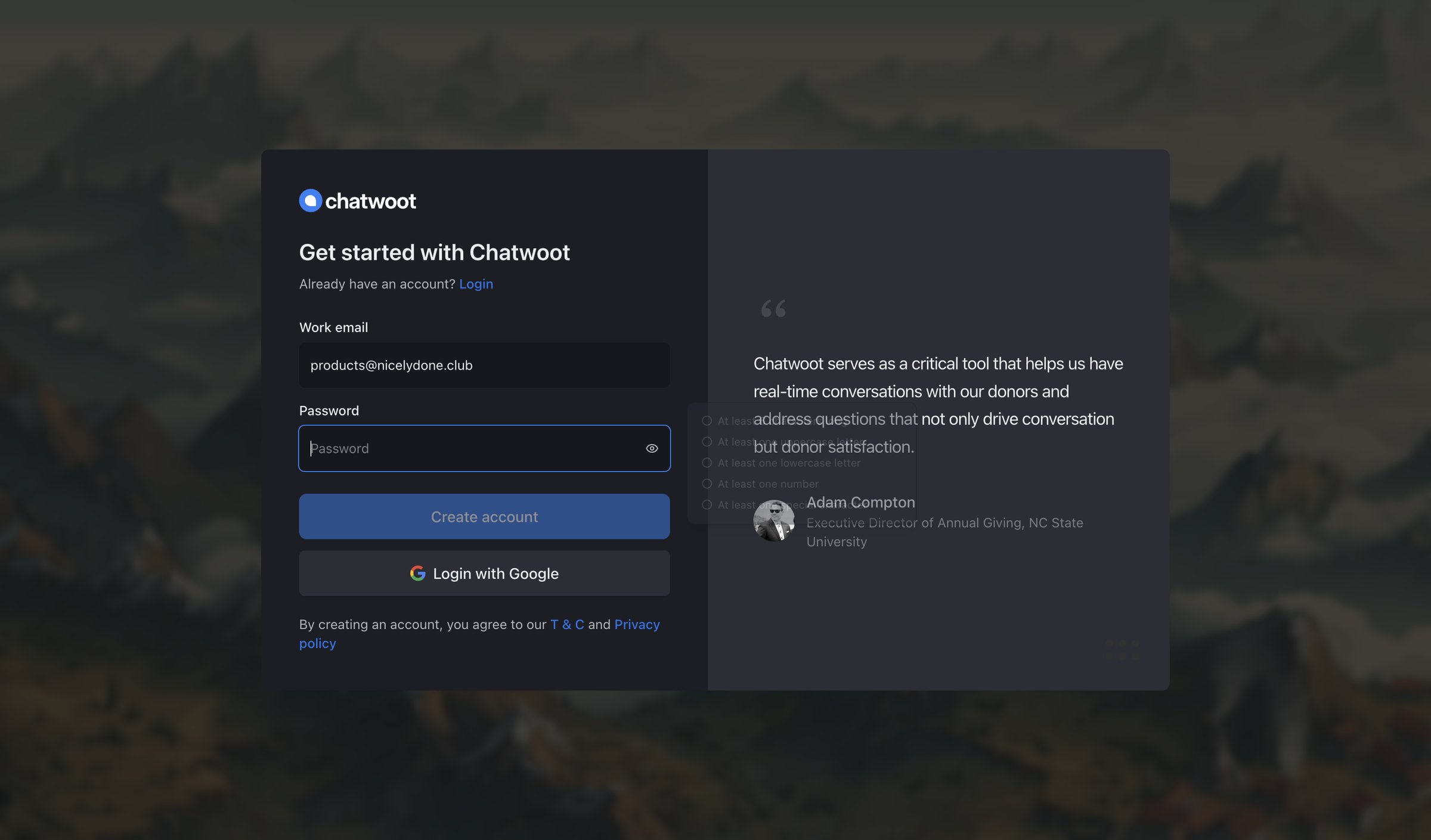Focus the Work email field
Screen dimensions: 1431x840
[x=484, y=365]
